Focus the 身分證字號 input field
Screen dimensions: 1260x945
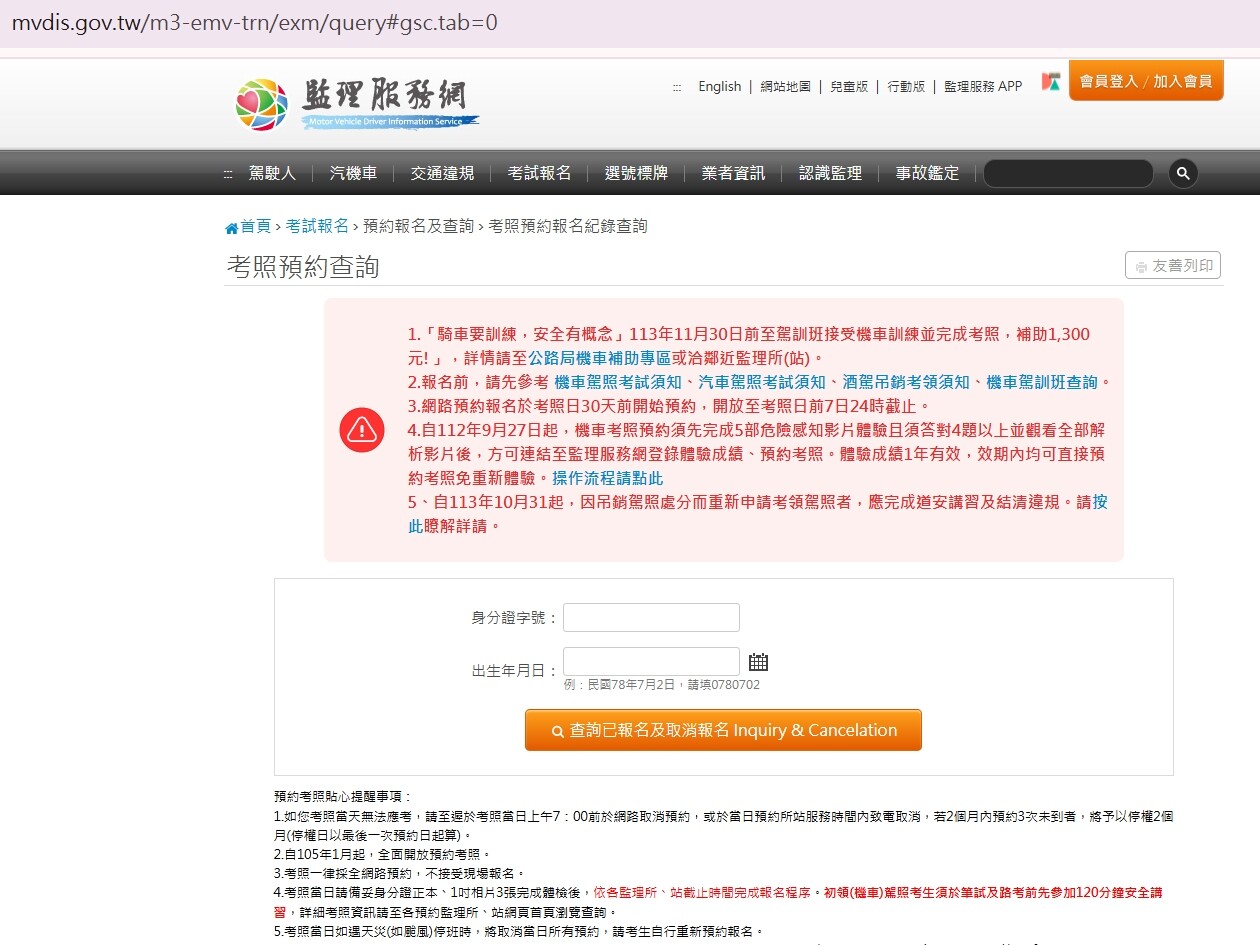tap(651, 618)
